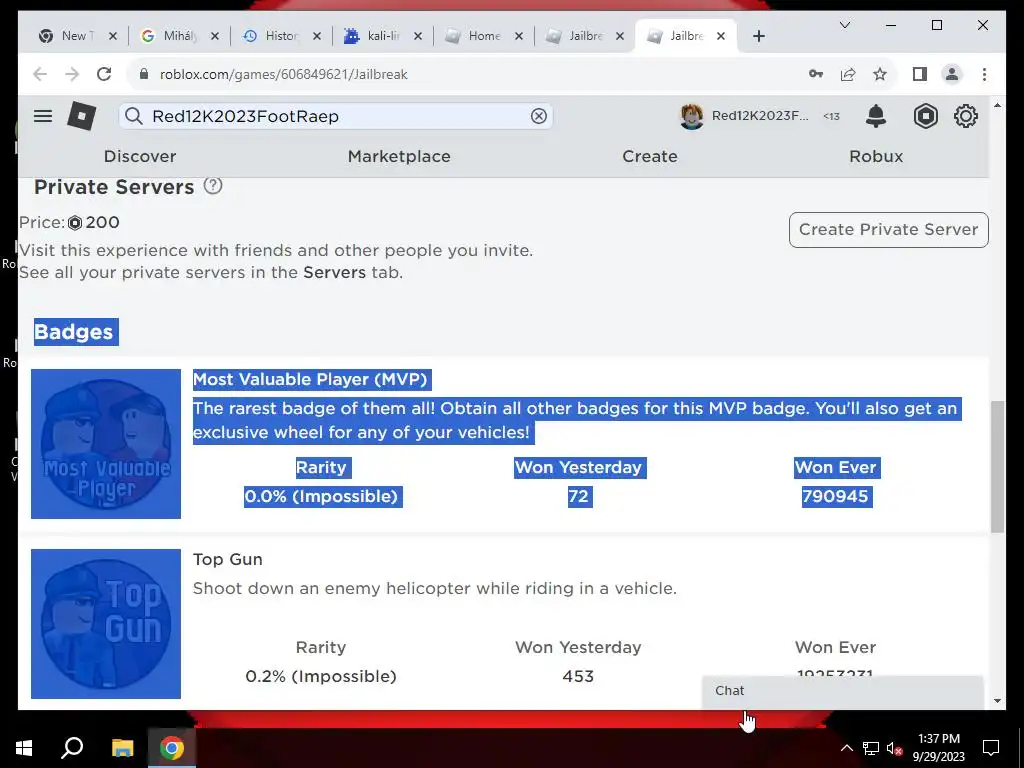Open the user avatar profile picture
This screenshot has height=768, width=1024.
pos(692,116)
